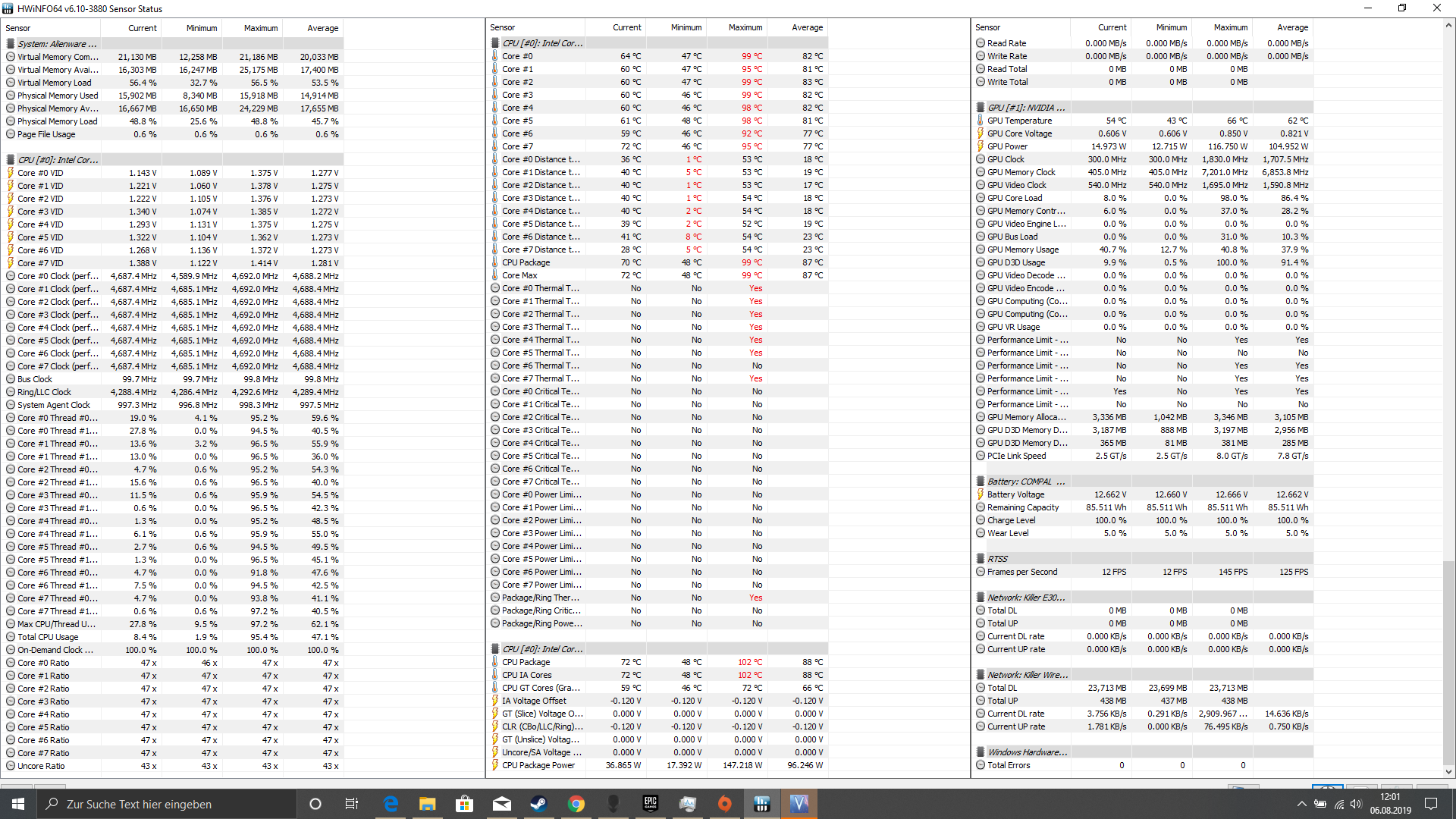Open File Explorer taskbar icon

point(428,804)
